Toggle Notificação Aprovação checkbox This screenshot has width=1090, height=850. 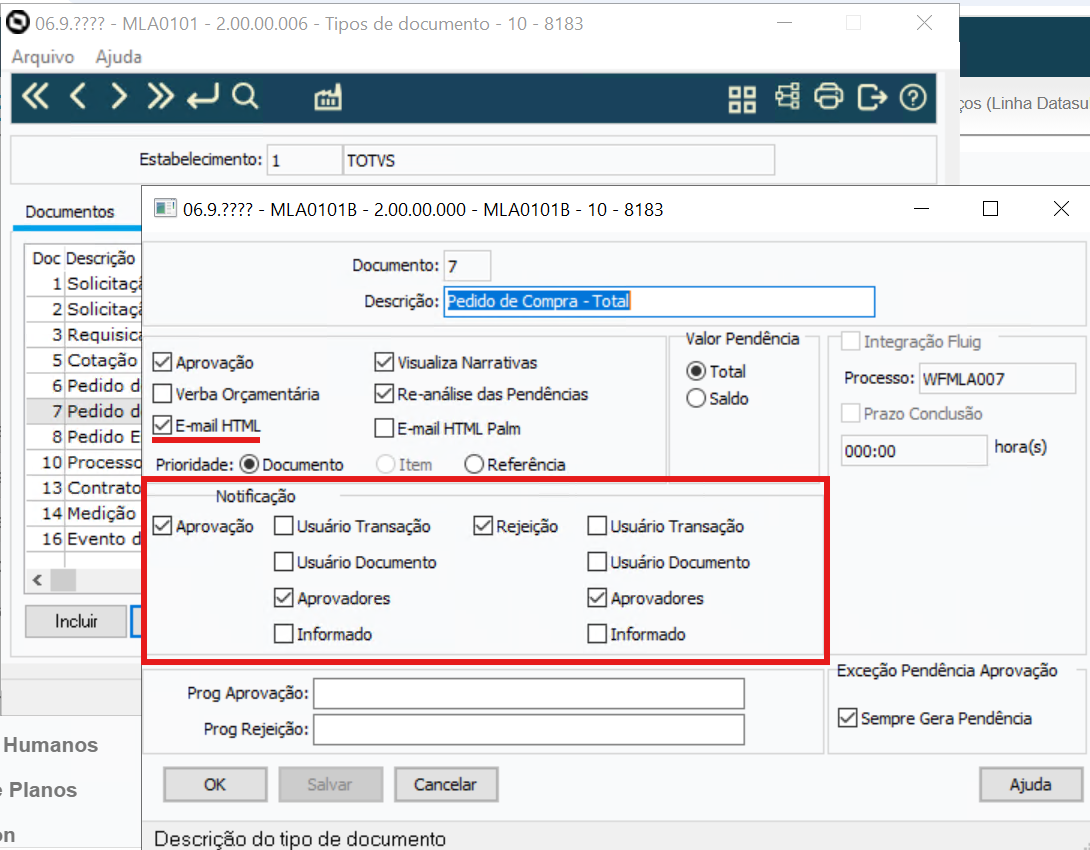tap(162, 526)
